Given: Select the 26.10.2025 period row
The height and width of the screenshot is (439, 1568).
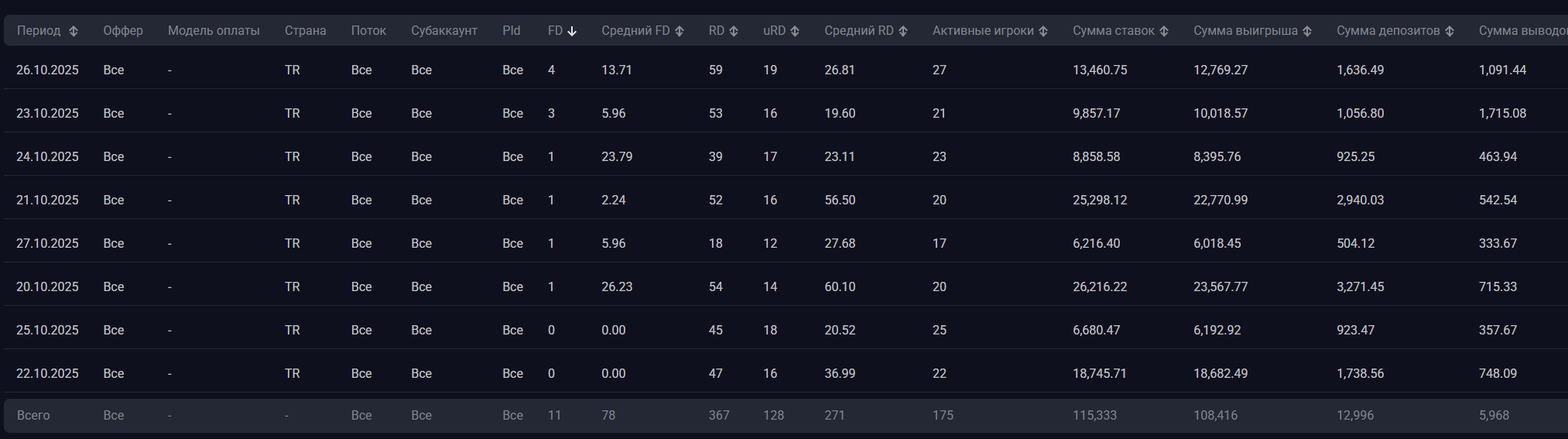Looking at the screenshot, I should [x=47, y=70].
